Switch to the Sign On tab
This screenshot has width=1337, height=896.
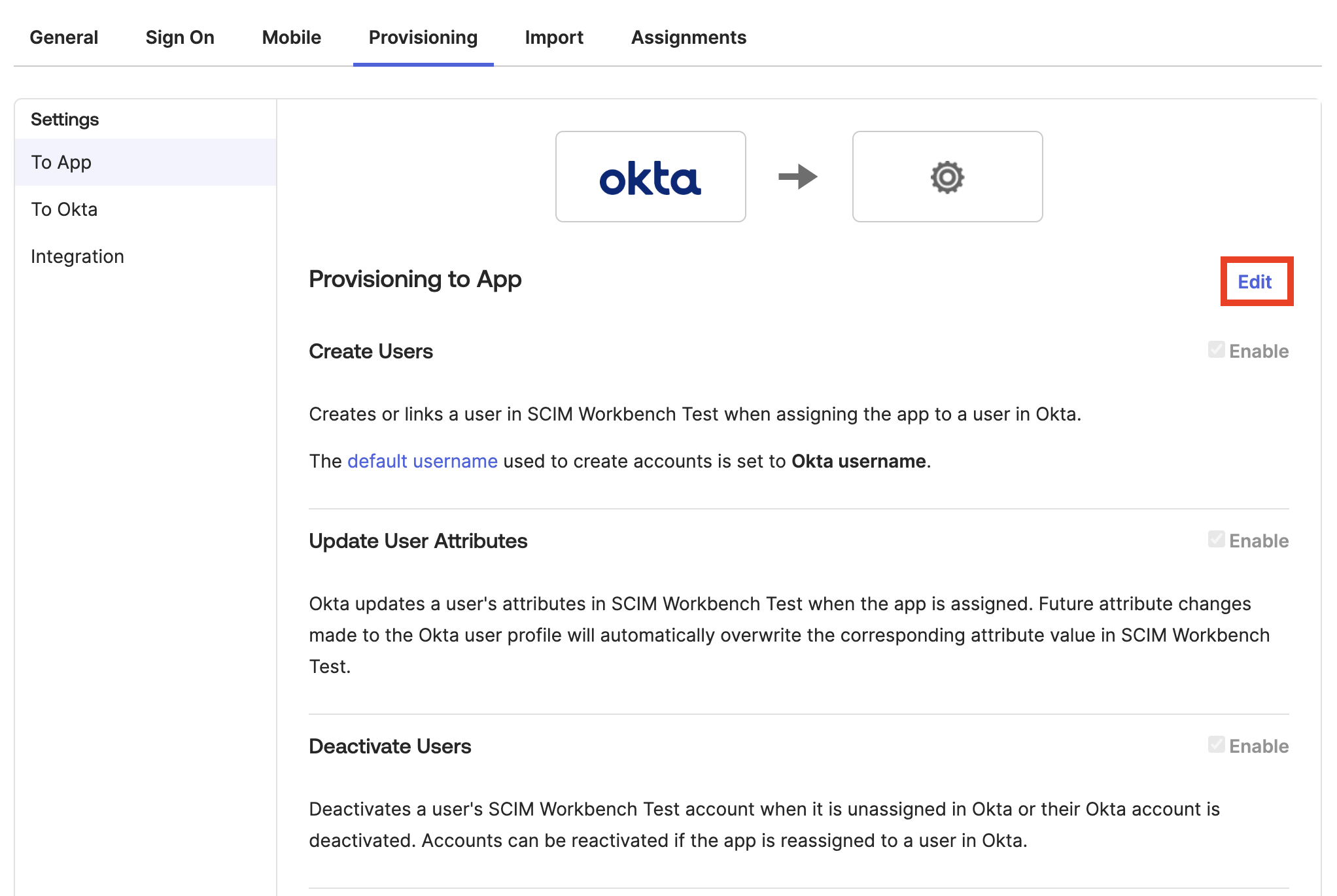pyautogui.click(x=180, y=37)
